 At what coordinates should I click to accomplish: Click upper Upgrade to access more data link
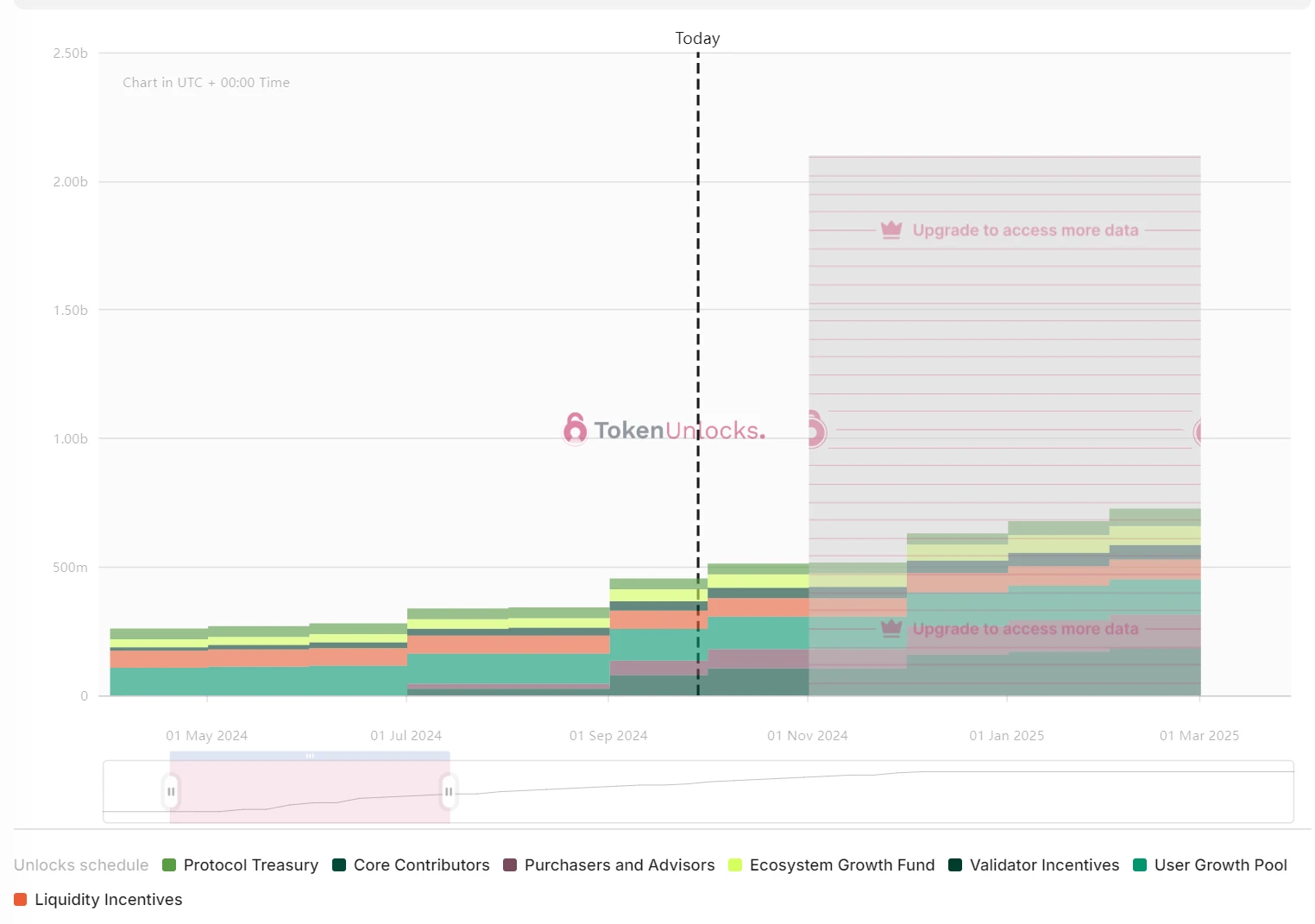click(x=1025, y=230)
